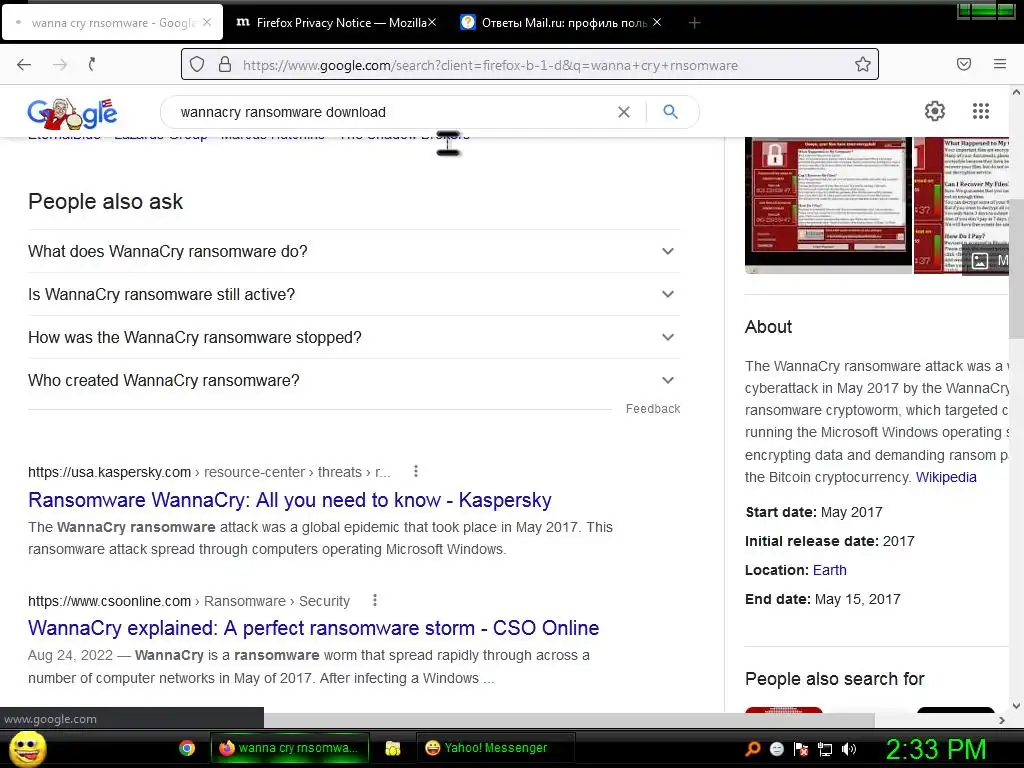Open the Earth location link
The height and width of the screenshot is (768, 1024).
coord(829,570)
